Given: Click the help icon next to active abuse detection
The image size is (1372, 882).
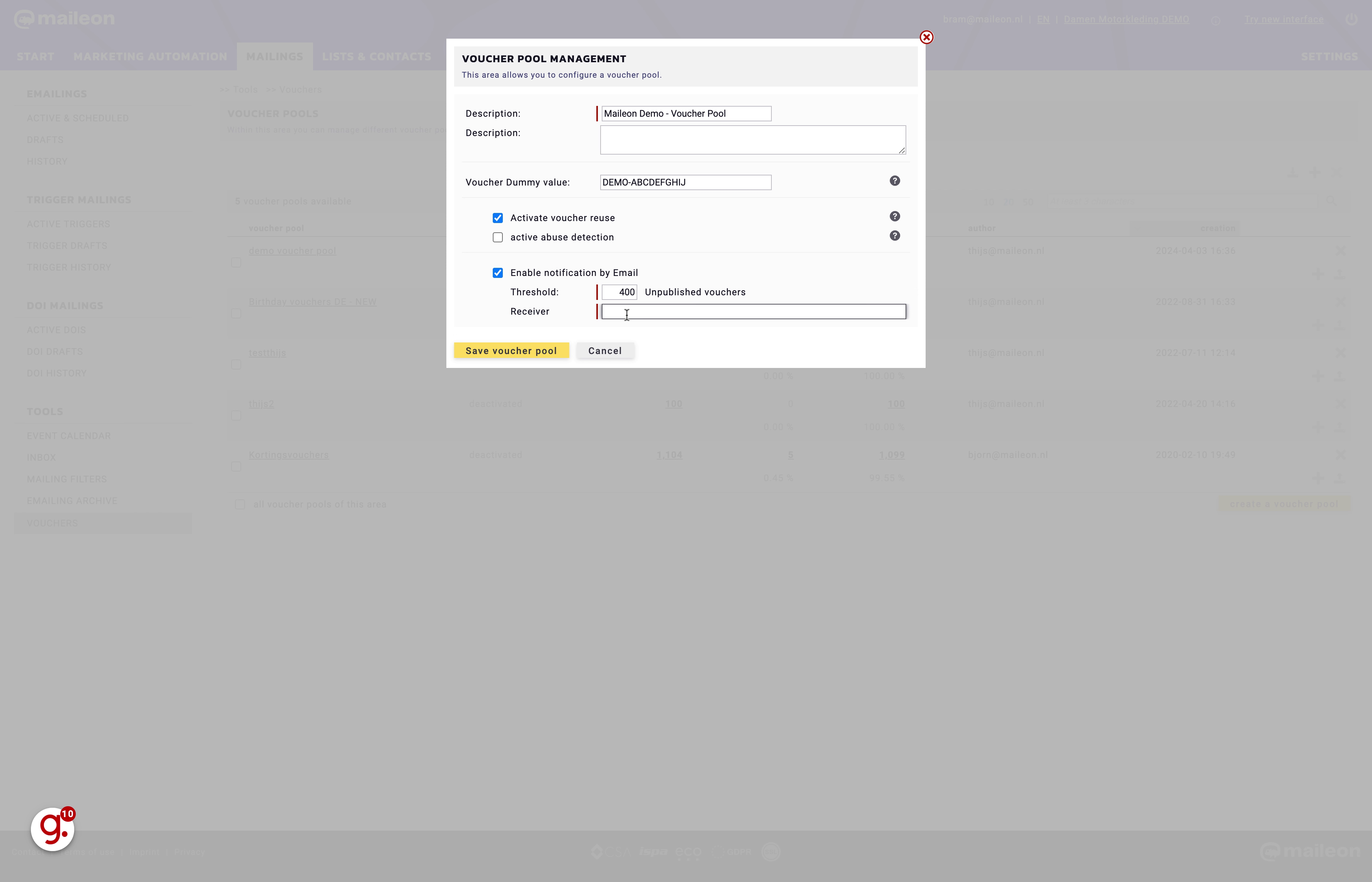Looking at the screenshot, I should [x=894, y=236].
